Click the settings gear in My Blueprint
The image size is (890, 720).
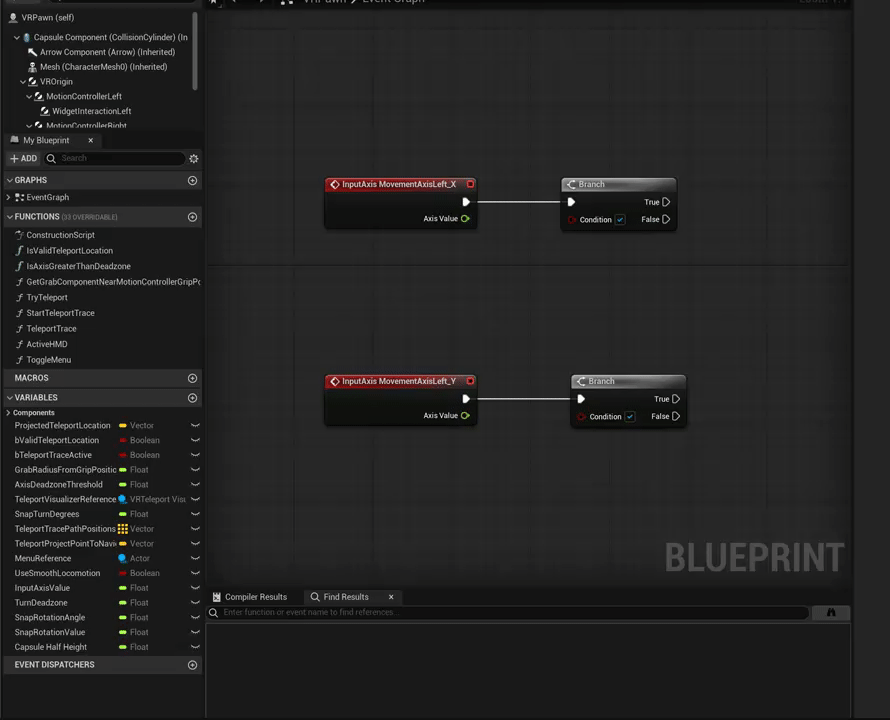(194, 158)
